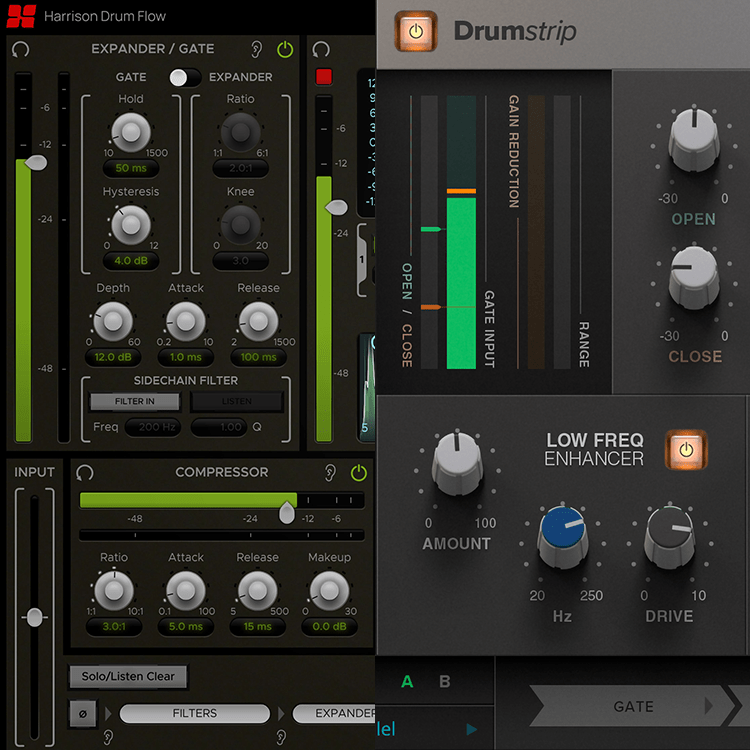This screenshot has height=750, width=750.
Task: Toggle Compressor power button
Action: [359, 473]
